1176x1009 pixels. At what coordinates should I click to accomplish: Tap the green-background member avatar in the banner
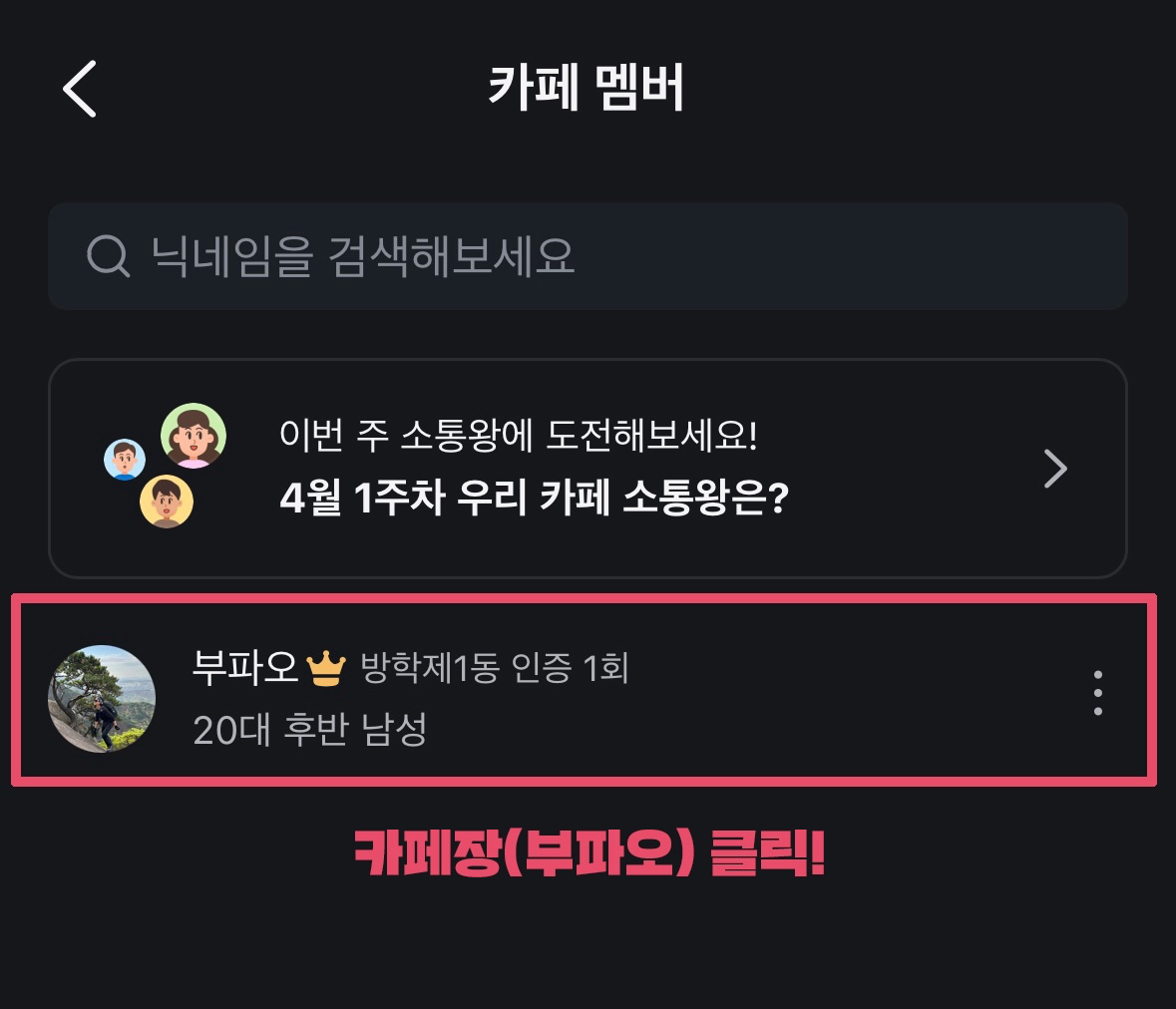(x=192, y=436)
